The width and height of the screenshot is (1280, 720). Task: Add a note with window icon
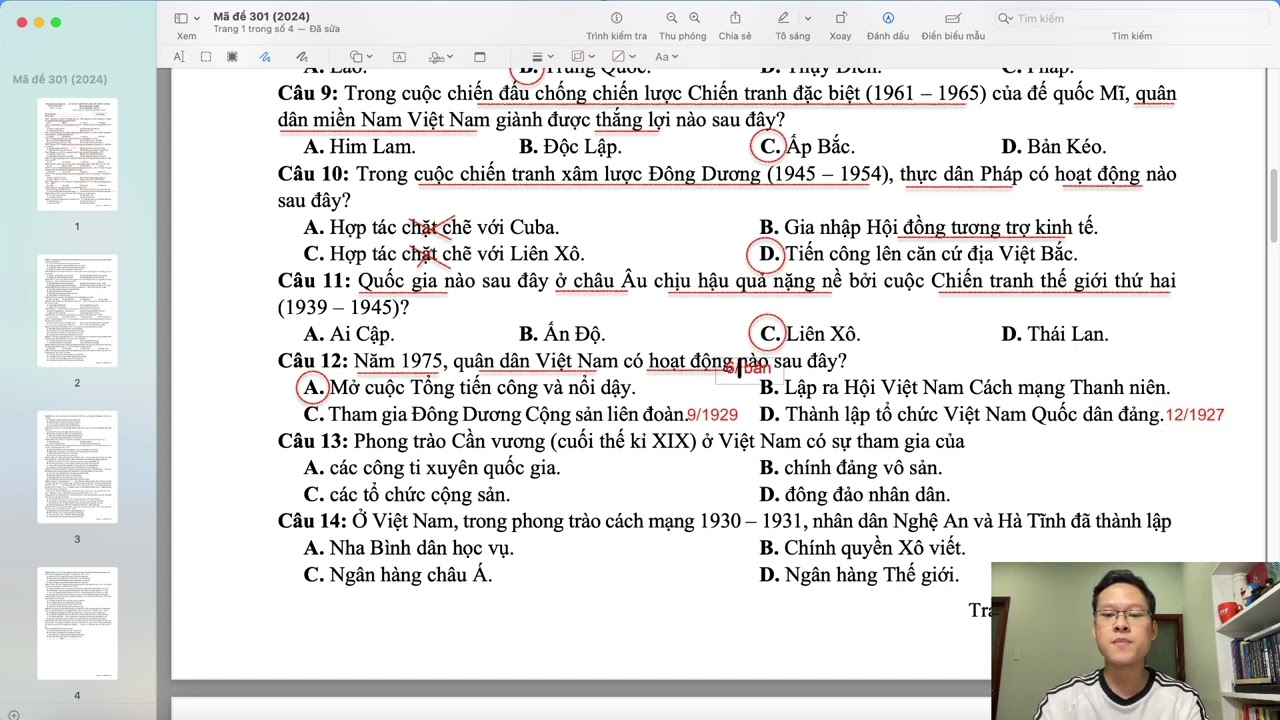tap(479, 57)
